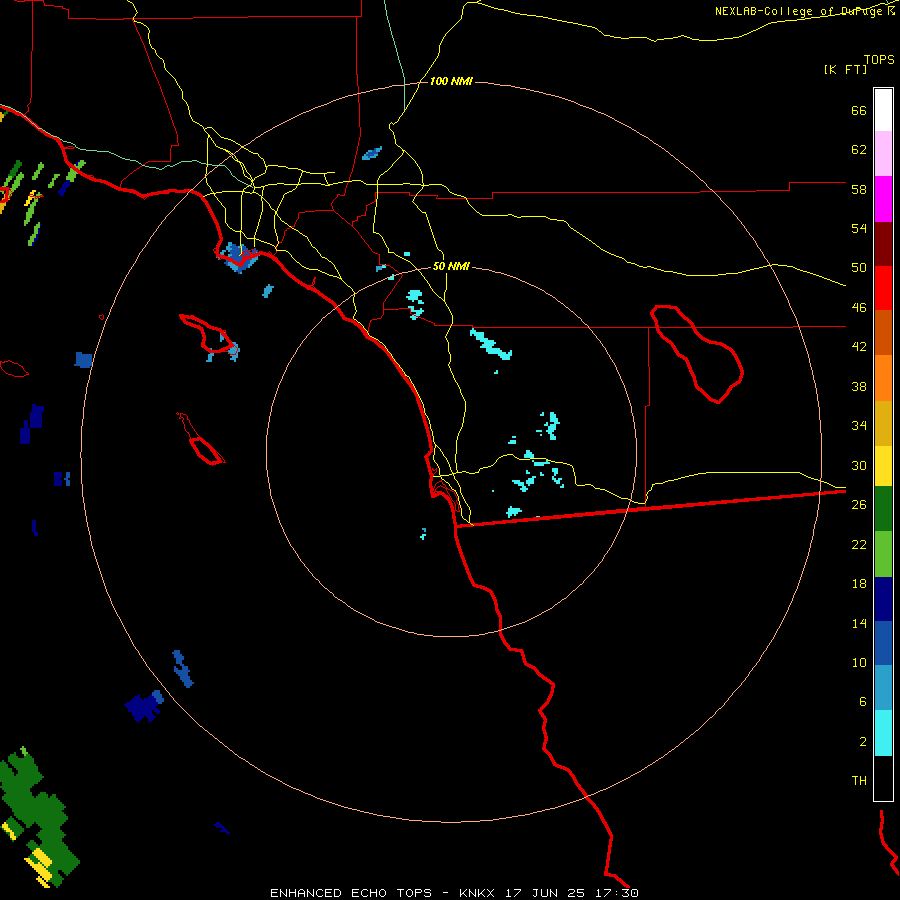Click the "ENHANCED ECHO TOPS" title text
Image resolution: width=900 pixels, height=900 pixels.
point(351,893)
